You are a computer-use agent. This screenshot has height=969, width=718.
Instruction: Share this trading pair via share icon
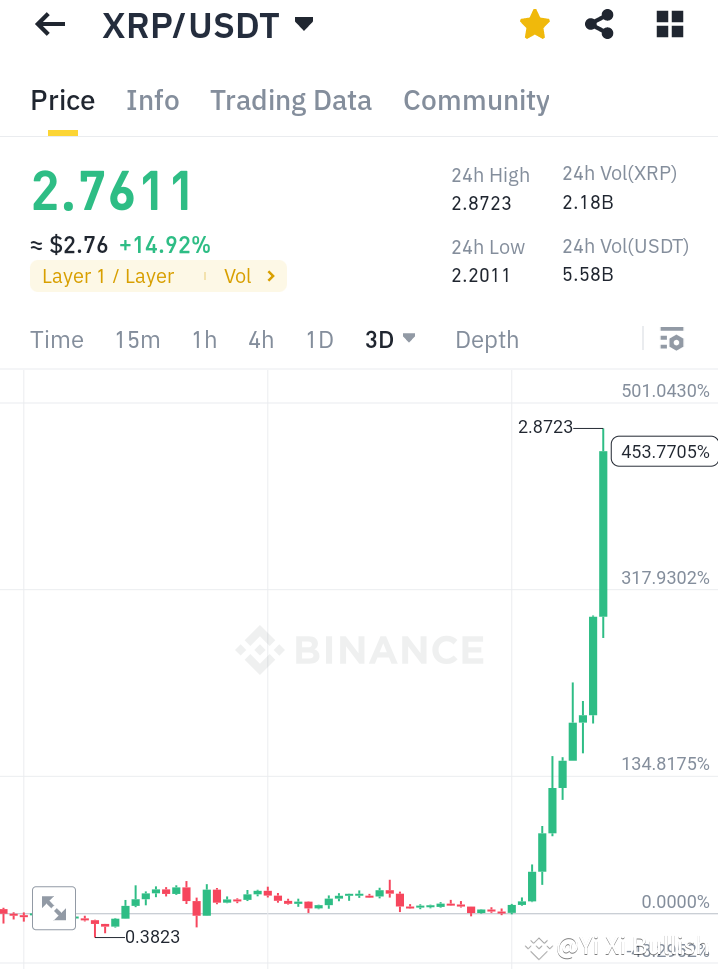coord(599,24)
